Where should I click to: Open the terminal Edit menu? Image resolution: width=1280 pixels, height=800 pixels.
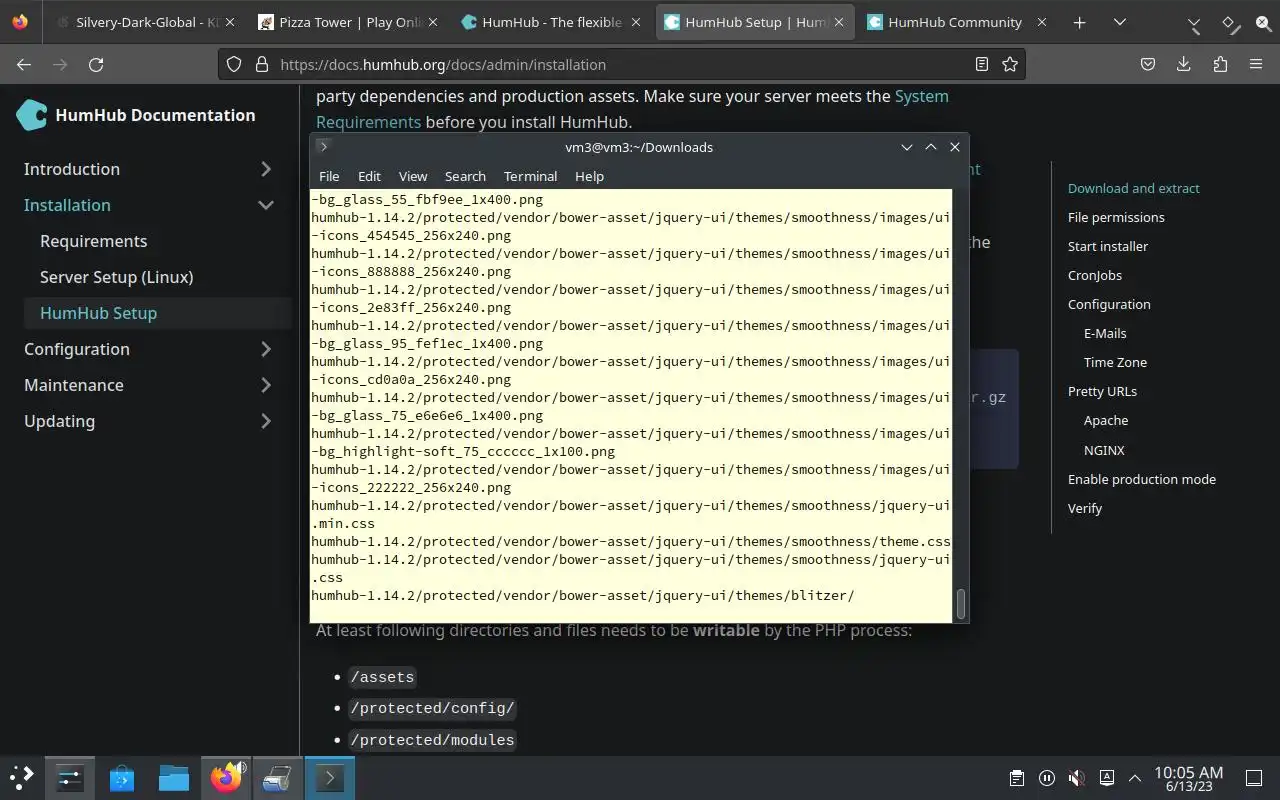click(x=369, y=176)
